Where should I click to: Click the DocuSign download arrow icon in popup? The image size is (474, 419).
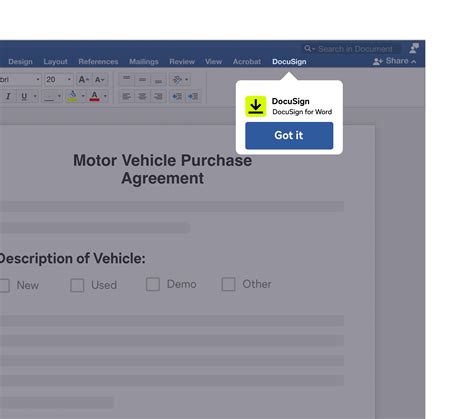tap(256, 106)
